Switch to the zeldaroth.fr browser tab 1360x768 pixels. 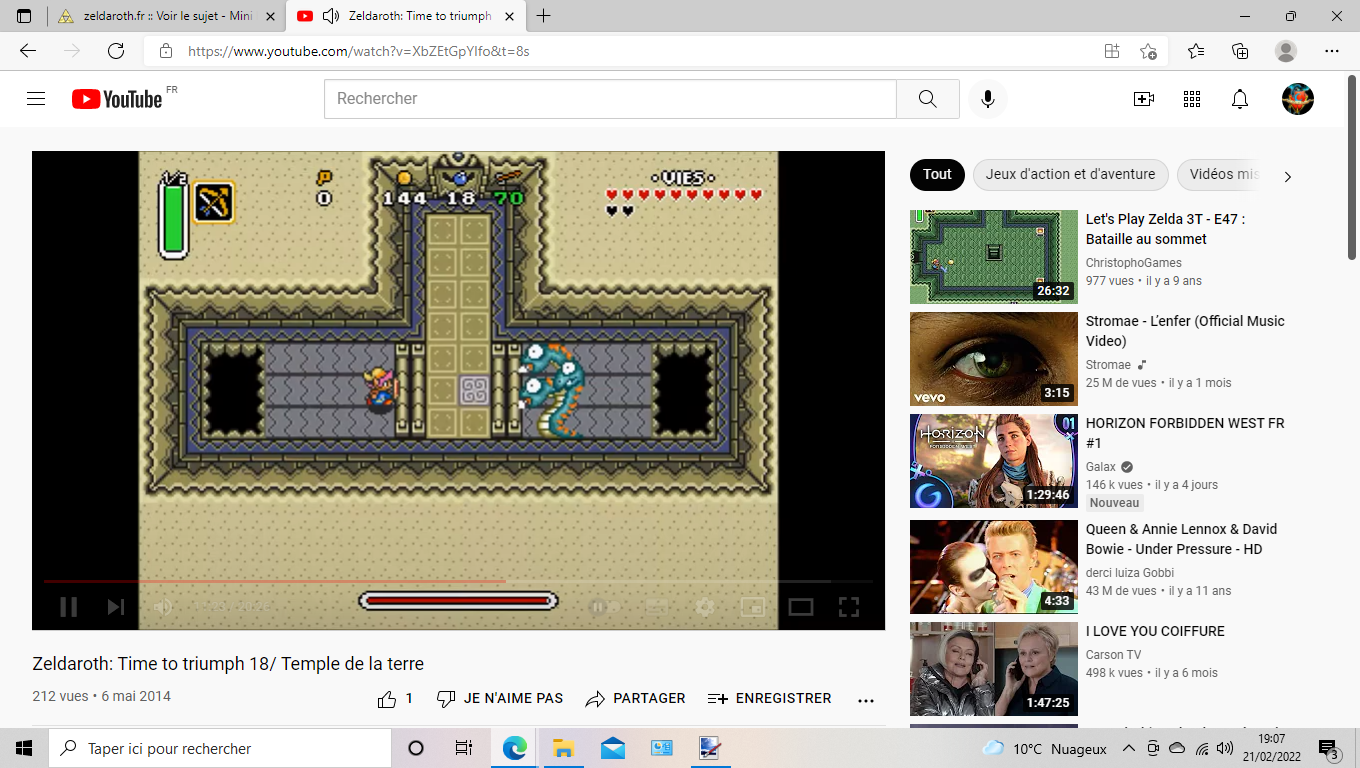point(166,16)
